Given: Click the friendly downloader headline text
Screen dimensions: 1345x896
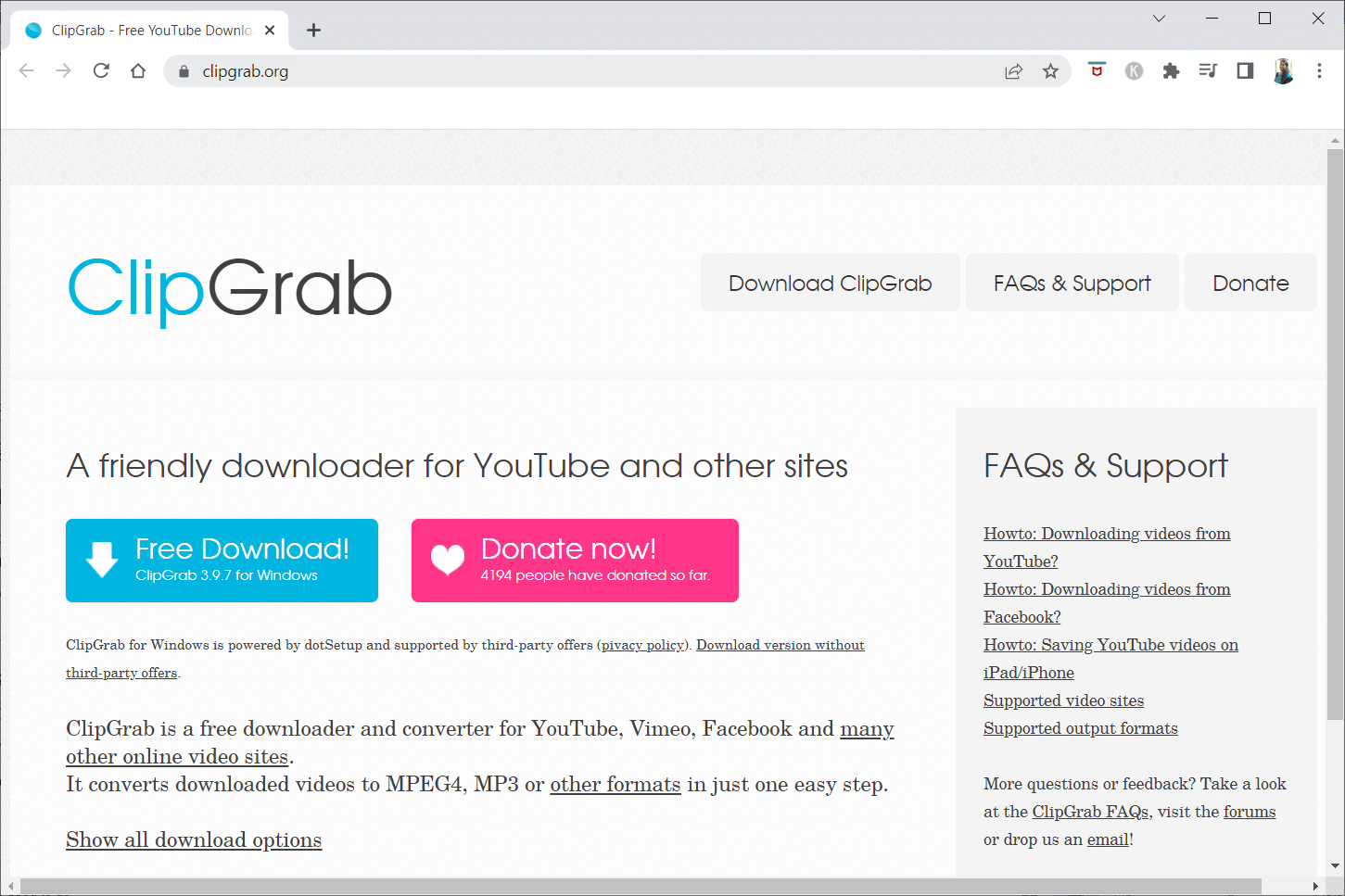Looking at the screenshot, I should [457, 466].
